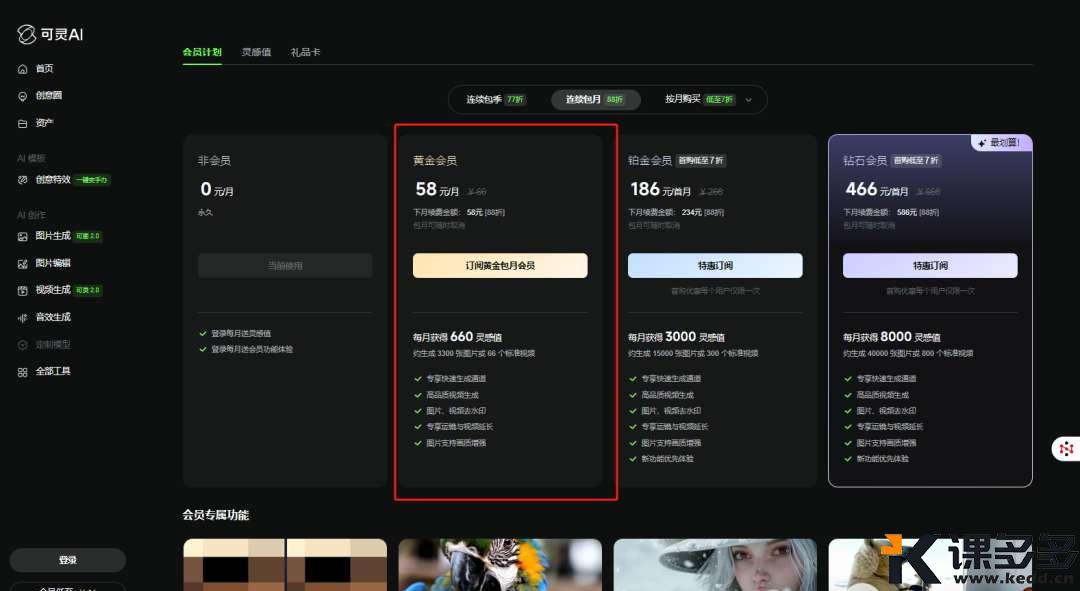Open the woman in hat thumbnail
The height and width of the screenshot is (591, 1080).
click(715, 564)
